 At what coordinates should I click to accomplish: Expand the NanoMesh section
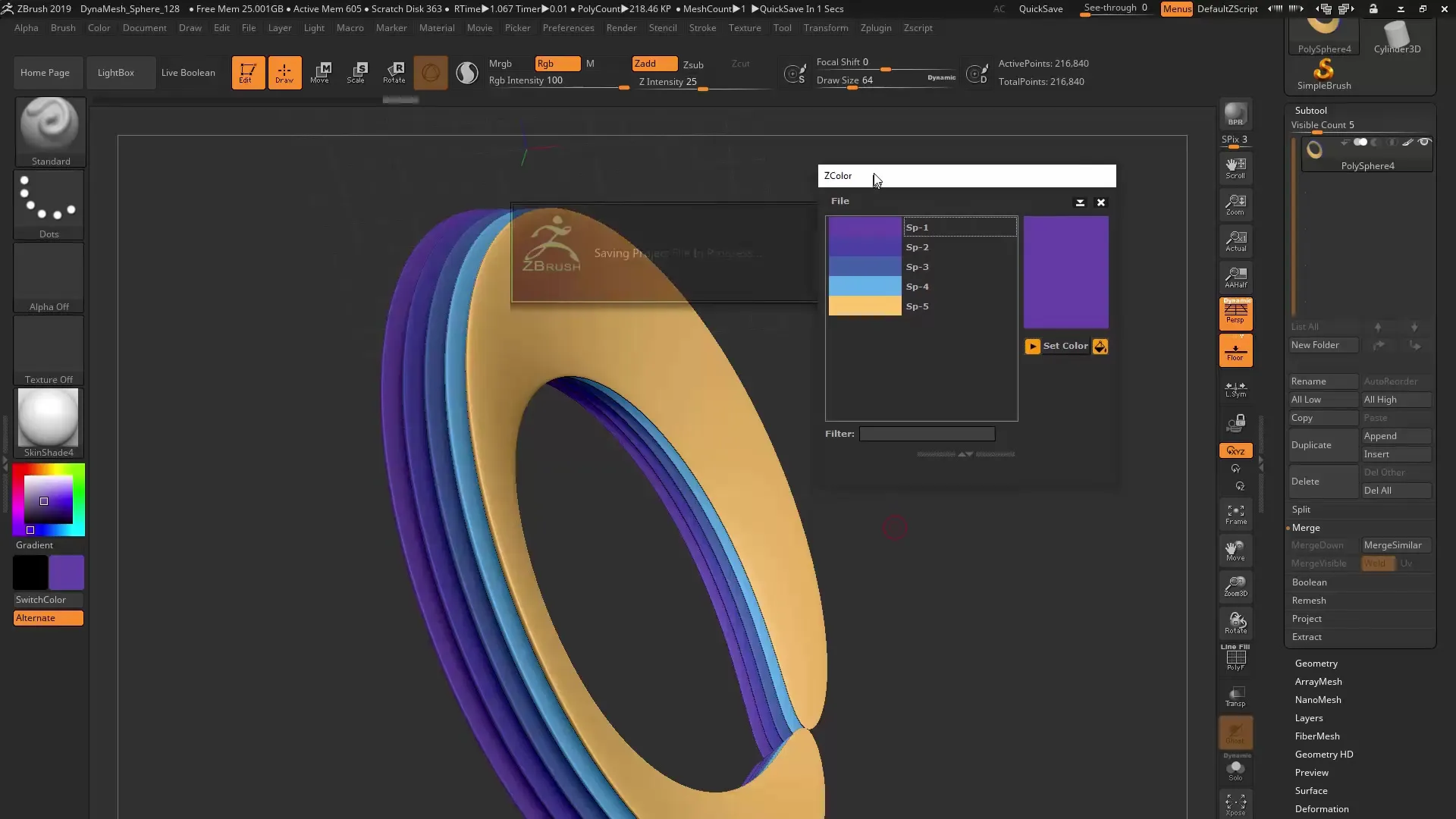tap(1318, 700)
